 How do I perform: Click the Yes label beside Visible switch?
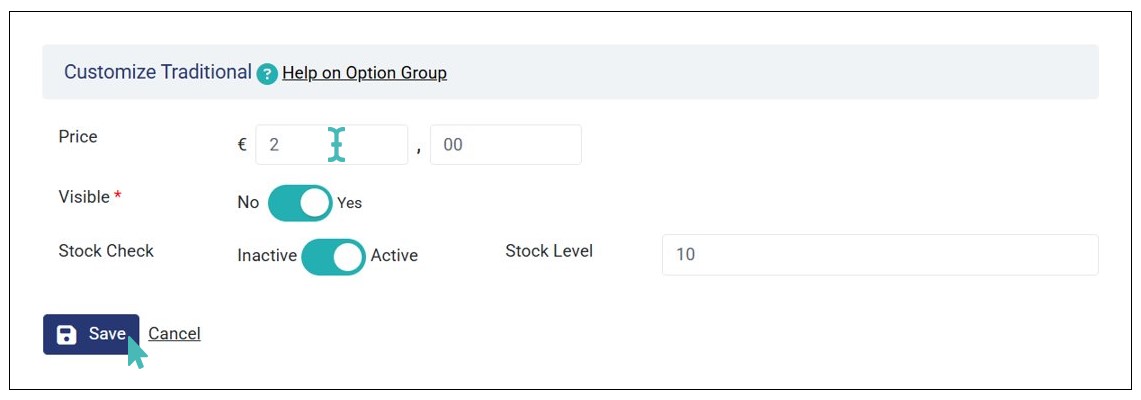(350, 203)
